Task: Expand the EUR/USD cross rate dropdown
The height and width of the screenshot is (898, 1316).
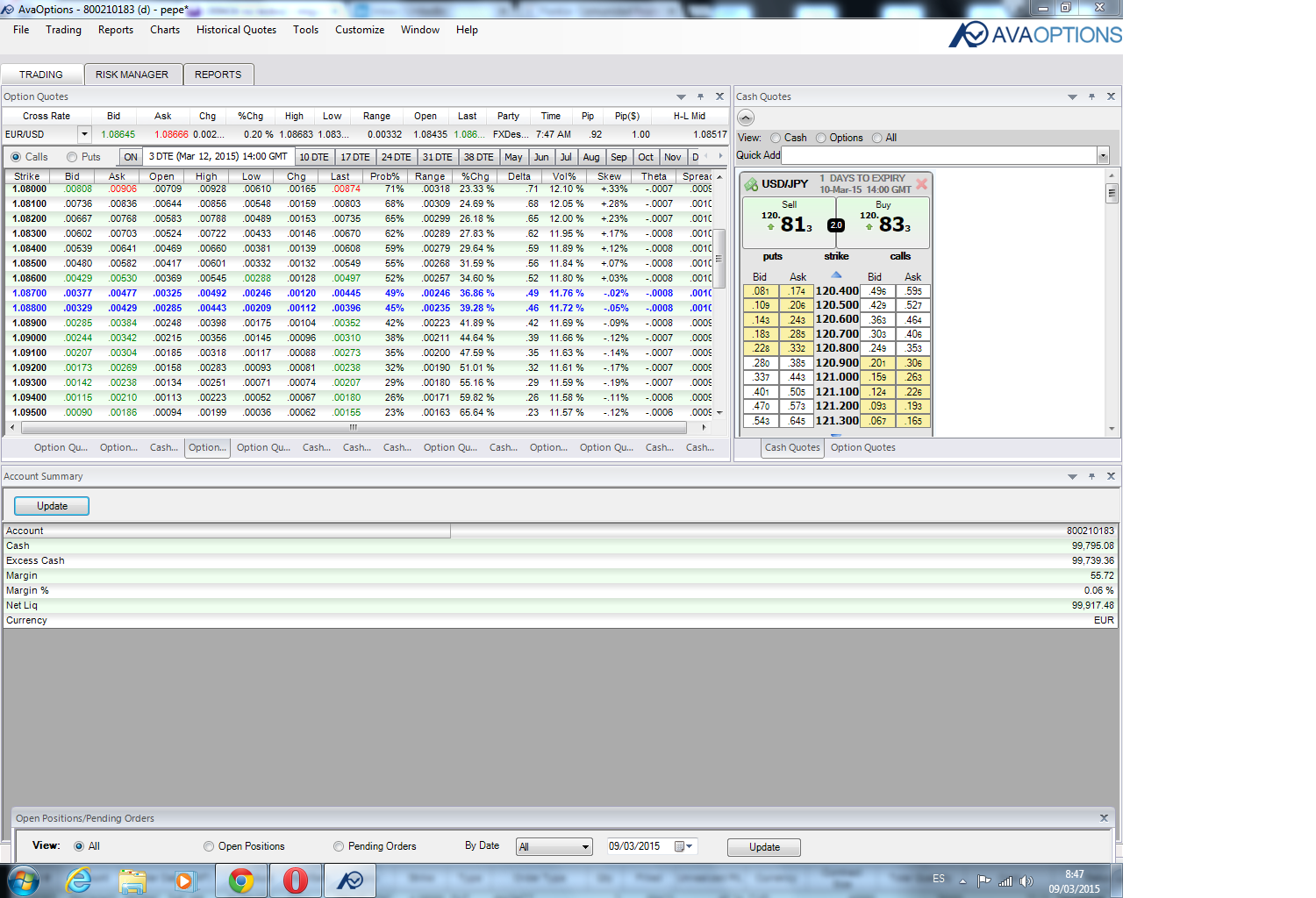Action: (84, 134)
